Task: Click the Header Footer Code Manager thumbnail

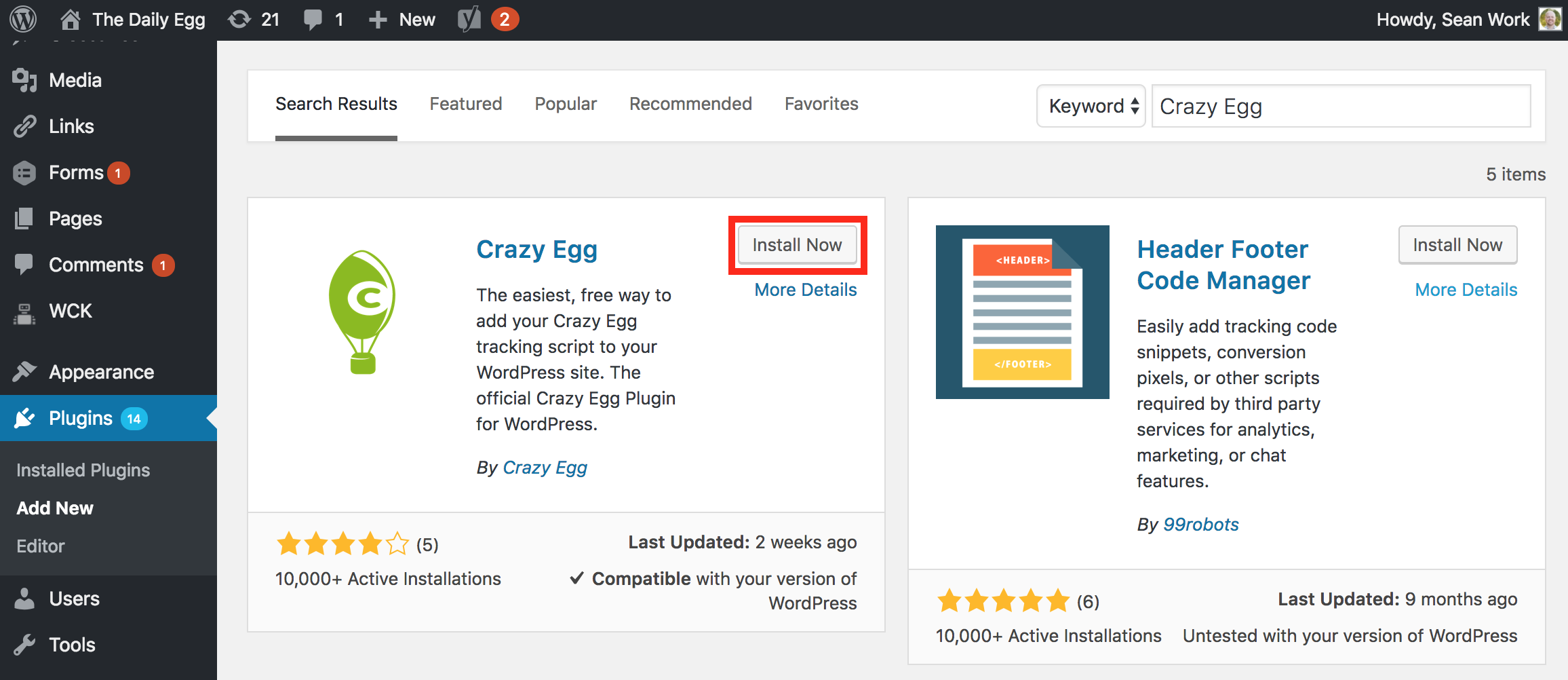Action: pos(1023,312)
